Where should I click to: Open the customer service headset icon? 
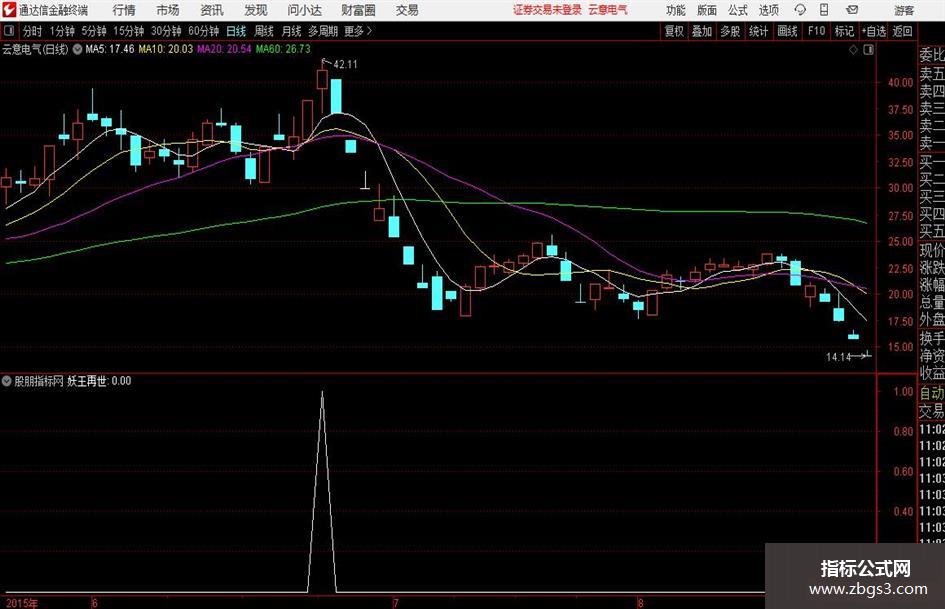[800, 10]
